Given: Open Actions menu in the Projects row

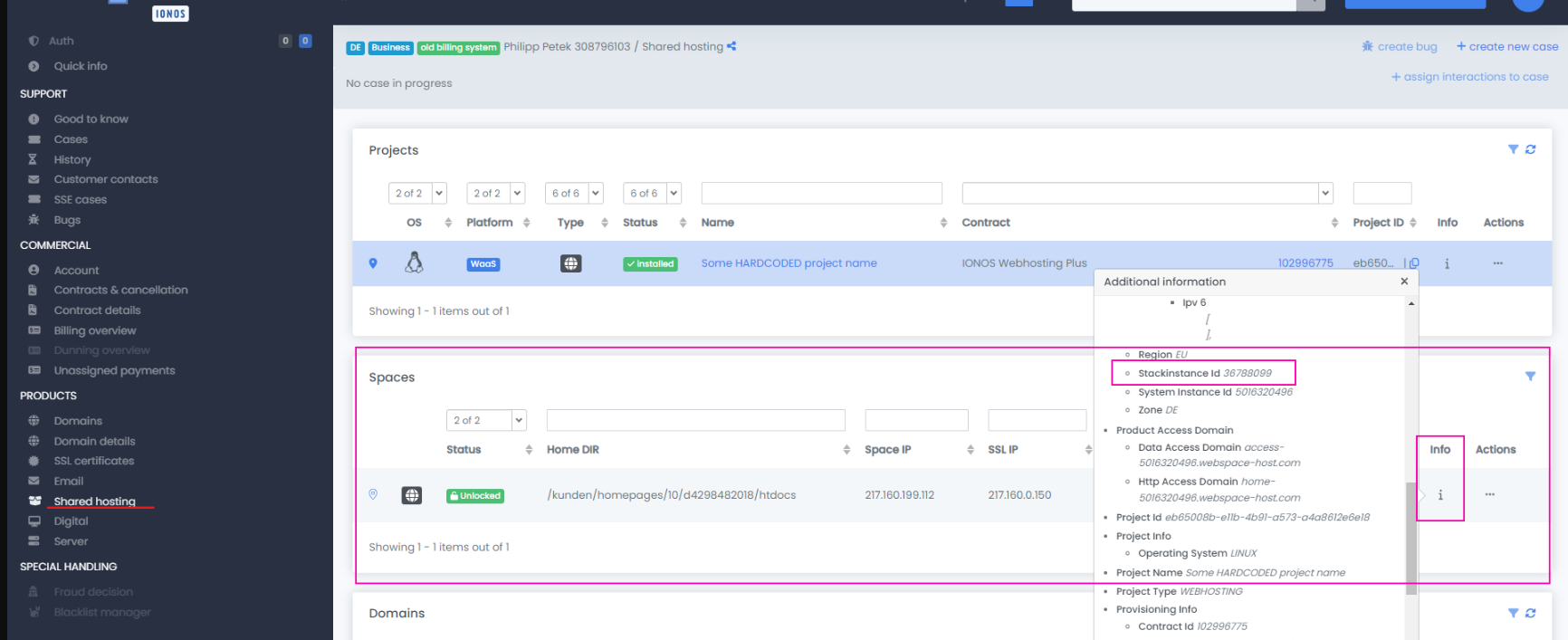Looking at the screenshot, I should [1497, 263].
